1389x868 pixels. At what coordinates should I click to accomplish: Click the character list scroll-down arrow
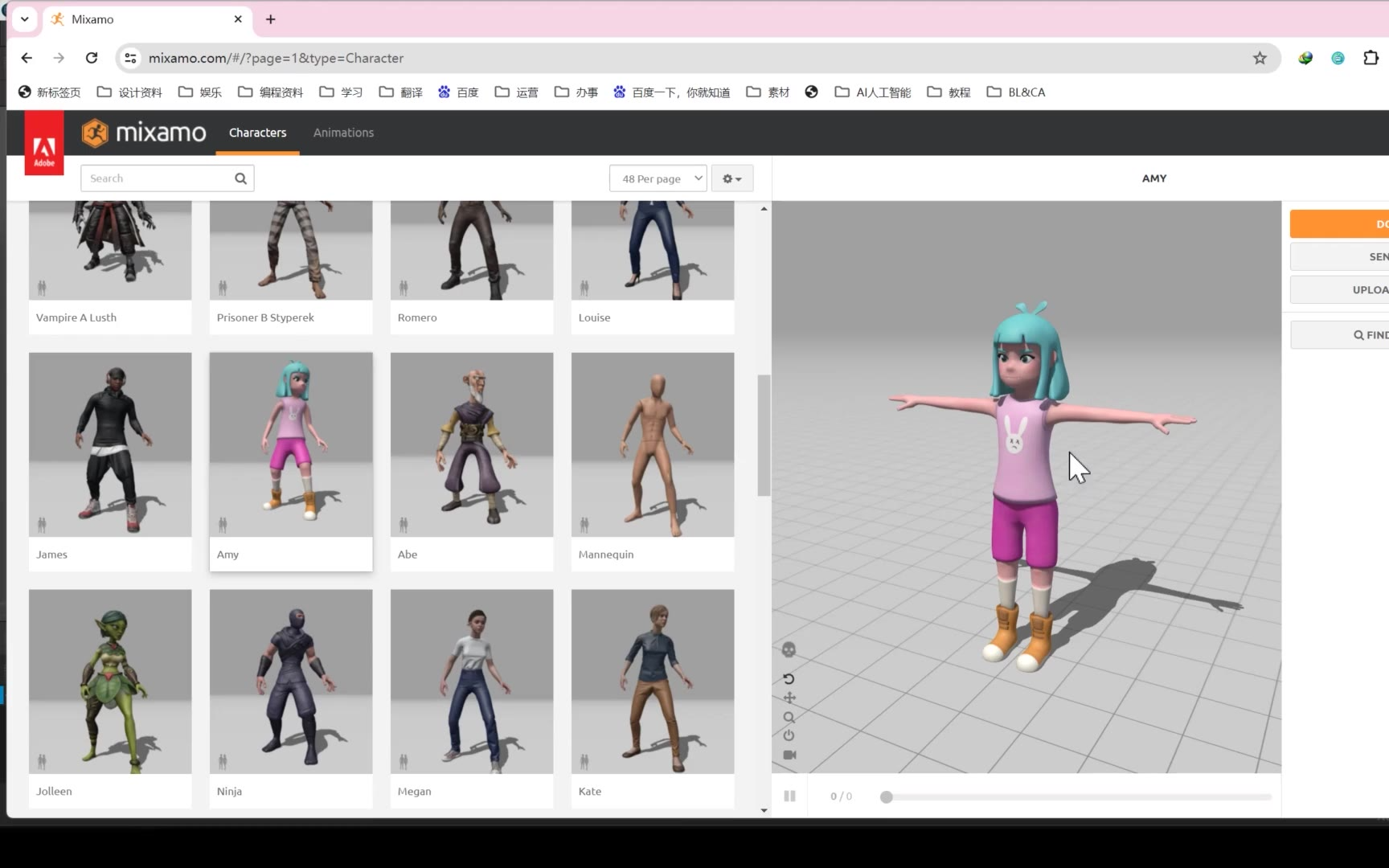point(764,810)
